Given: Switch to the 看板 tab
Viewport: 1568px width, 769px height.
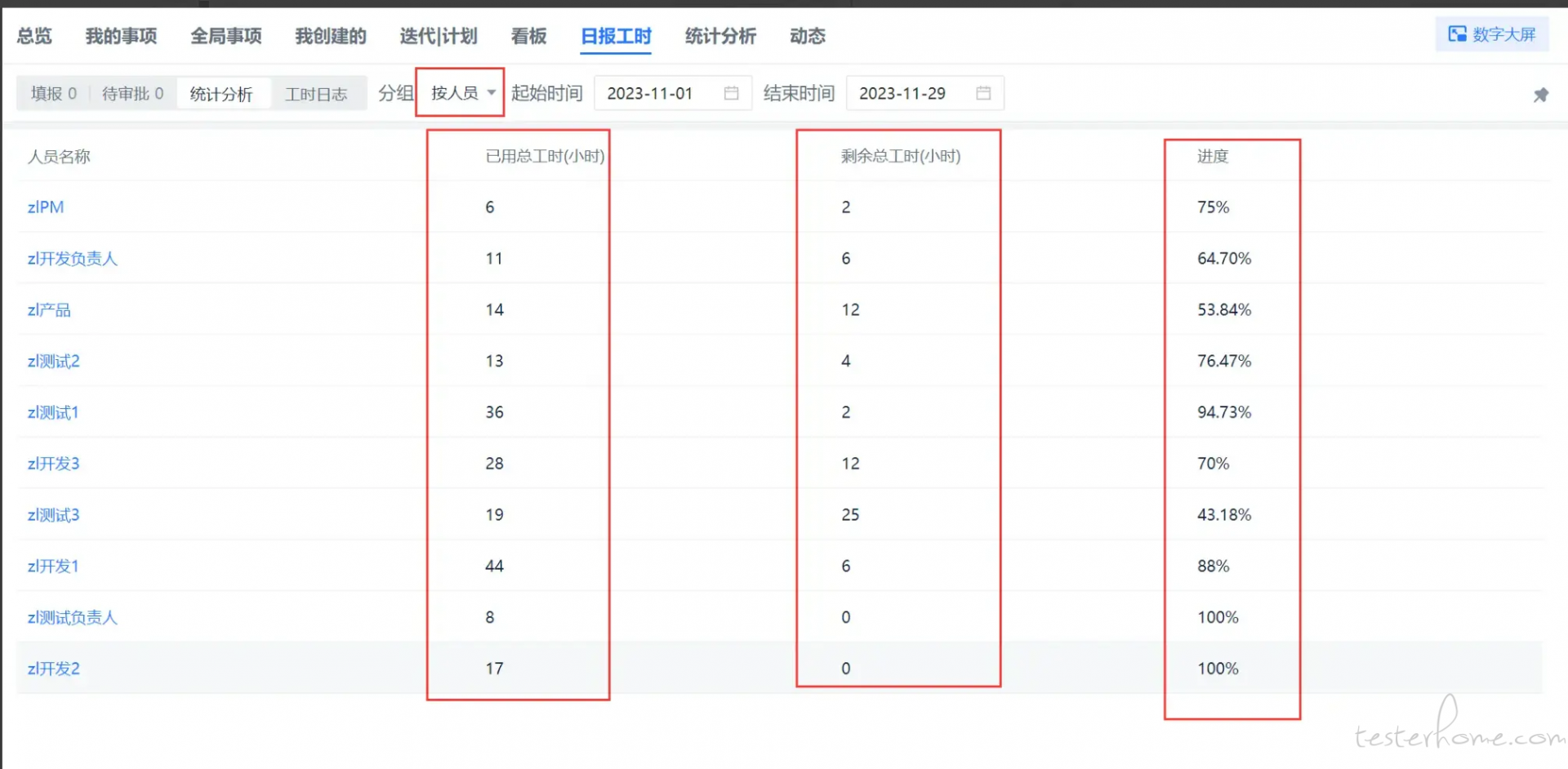Looking at the screenshot, I should point(528,36).
